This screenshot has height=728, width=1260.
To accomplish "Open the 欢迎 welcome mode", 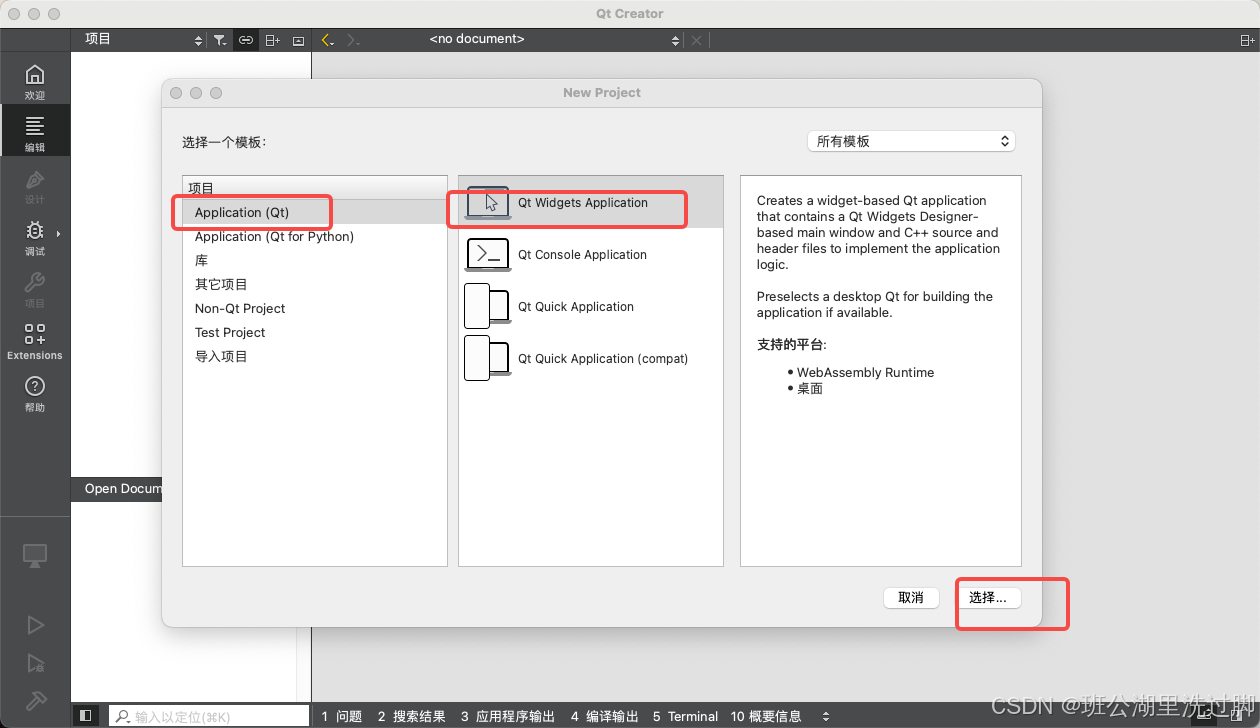I will [x=35, y=82].
